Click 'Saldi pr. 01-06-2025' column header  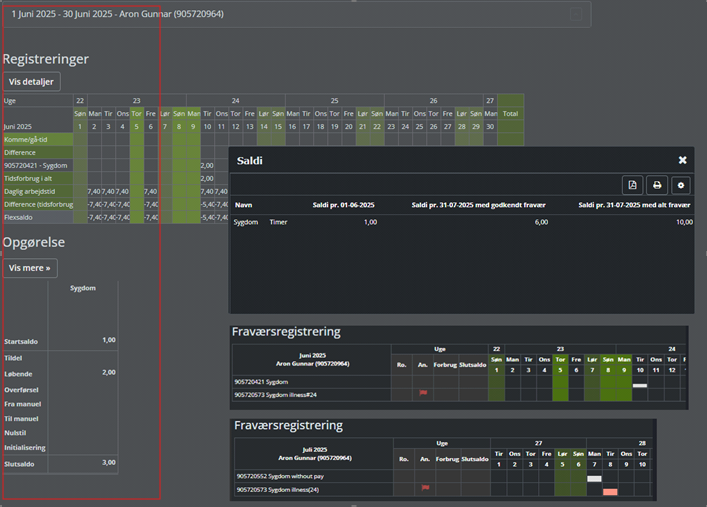(x=344, y=204)
